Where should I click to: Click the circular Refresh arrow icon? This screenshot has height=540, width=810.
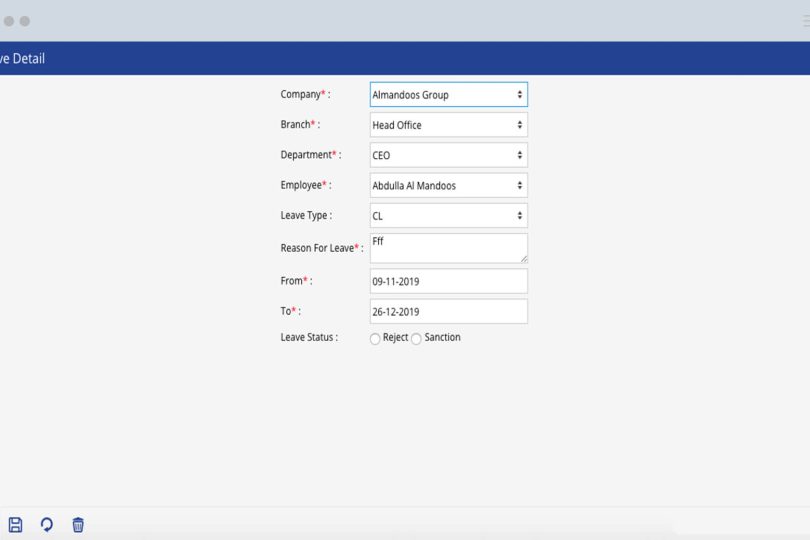click(x=46, y=525)
